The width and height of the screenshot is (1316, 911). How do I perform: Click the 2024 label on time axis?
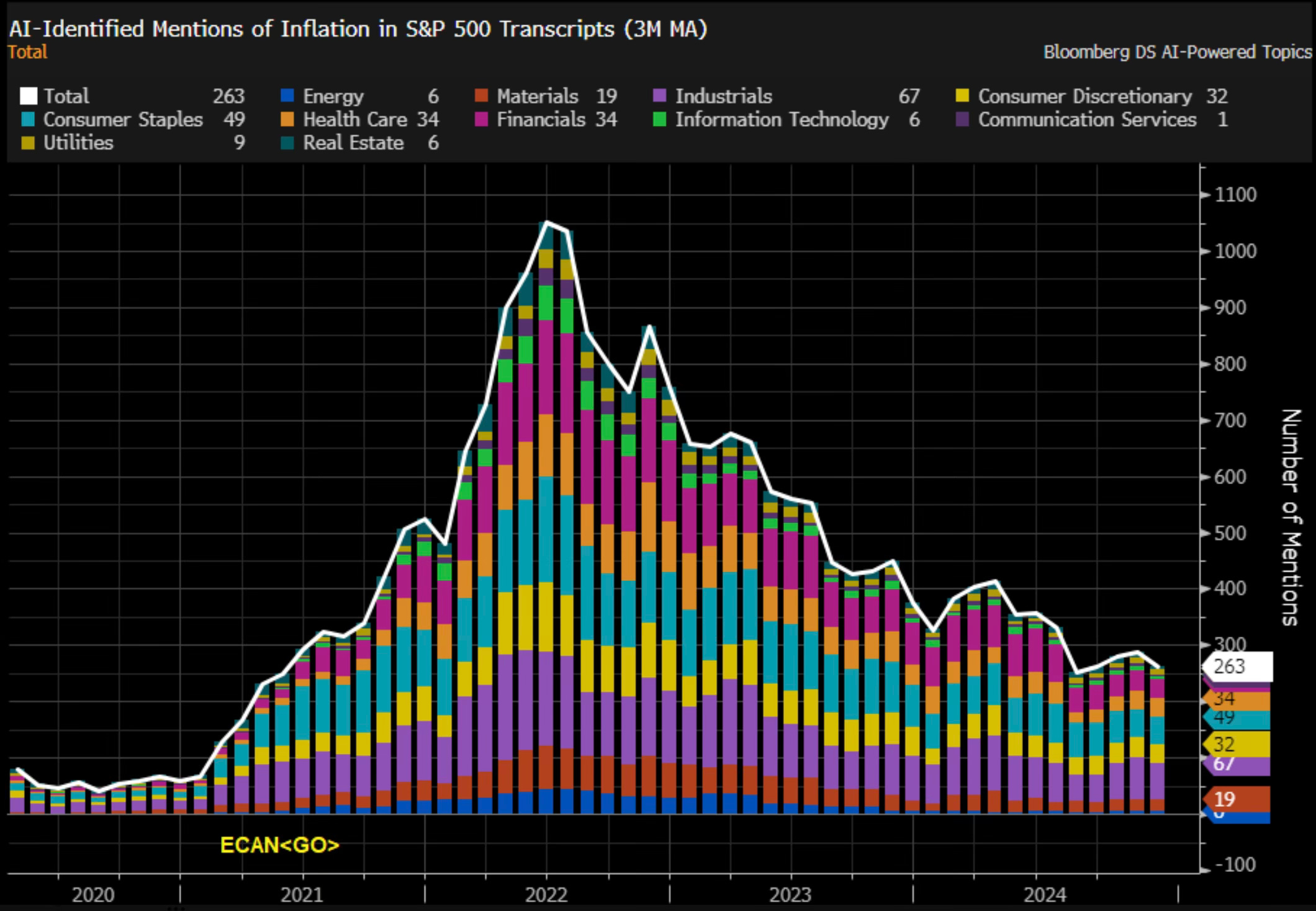point(1044,895)
